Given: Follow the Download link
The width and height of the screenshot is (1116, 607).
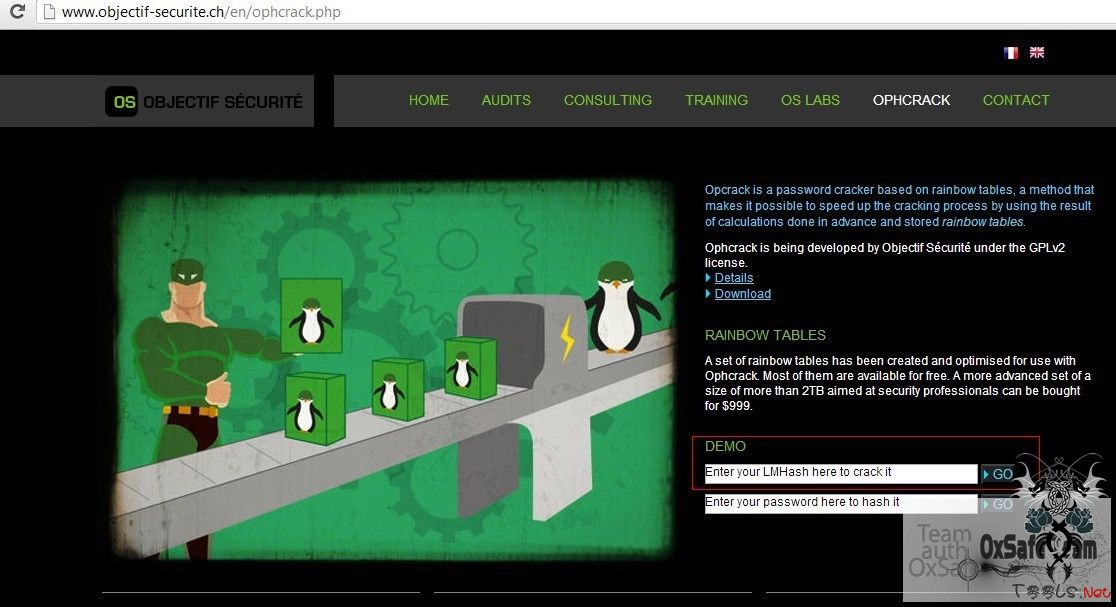Looking at the screenshot, I should pyautogui.click(x=742, y=294).
